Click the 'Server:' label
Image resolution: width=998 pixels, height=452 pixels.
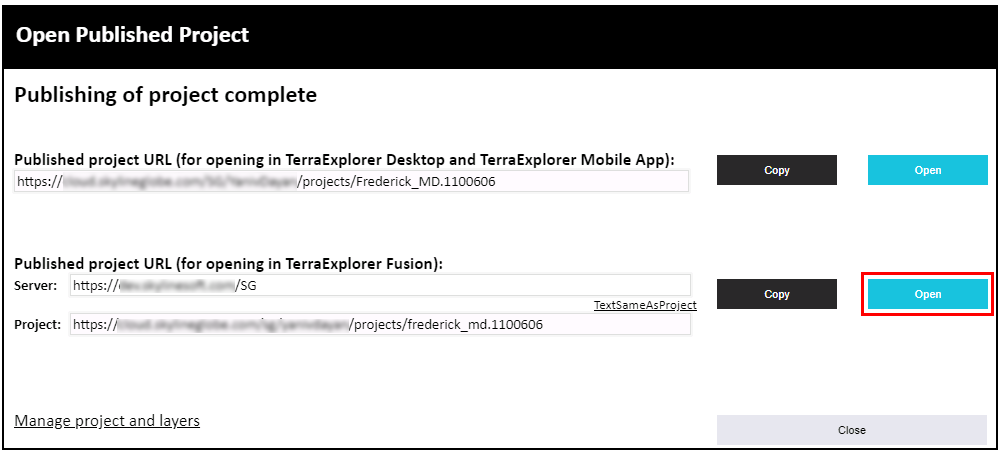[37, 286]
